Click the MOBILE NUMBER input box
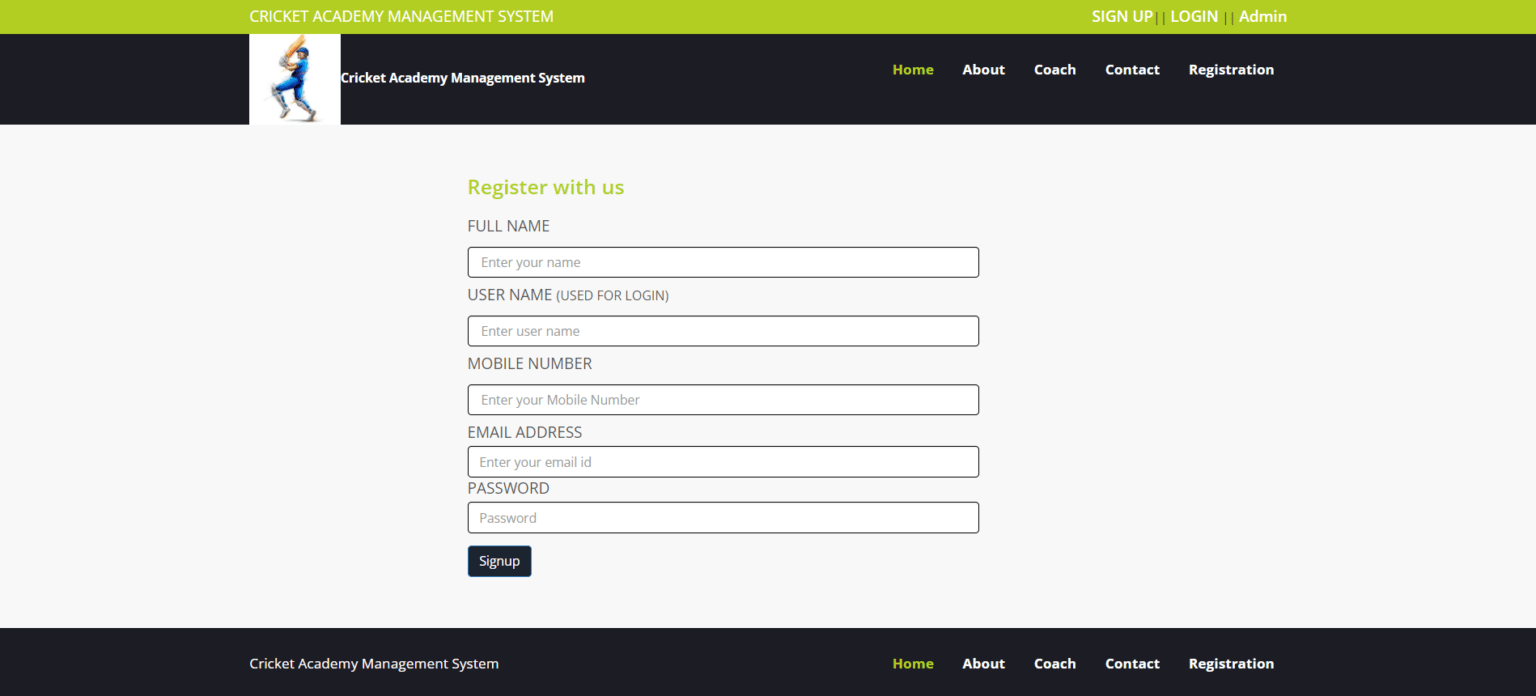This screenshot has height=696, width=1536. 723,399
